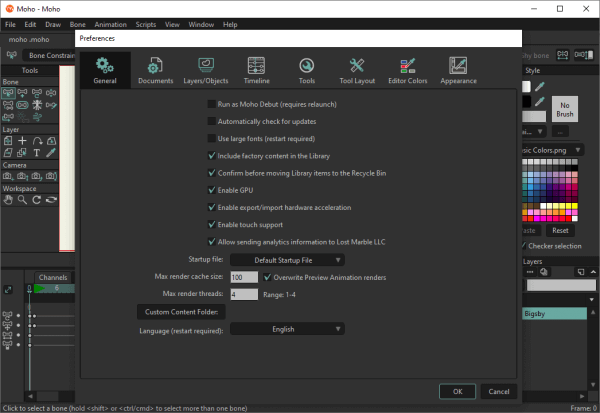Image resolution: width=600 pixels, height=413 pixels.
Task: Click the Max render threads field
Action: tap(244, 294)
